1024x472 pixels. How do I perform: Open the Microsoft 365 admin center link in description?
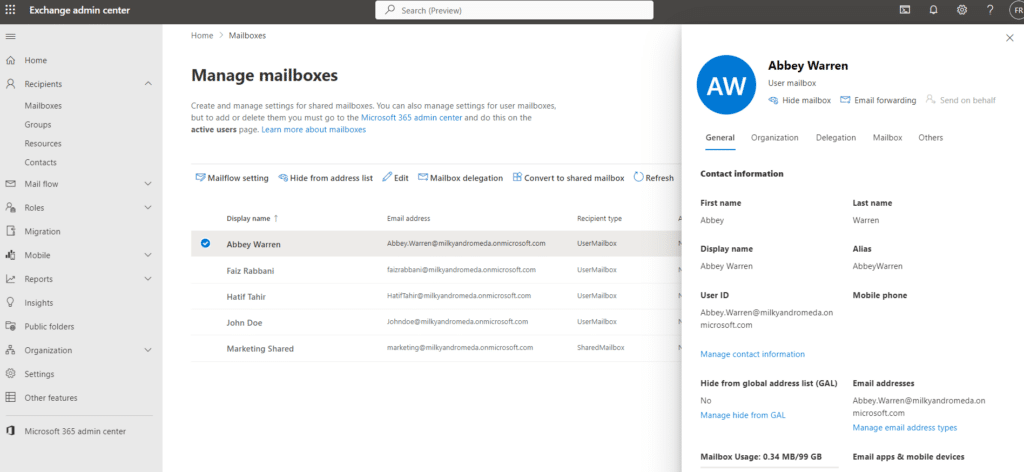click(x=411, y=118)
